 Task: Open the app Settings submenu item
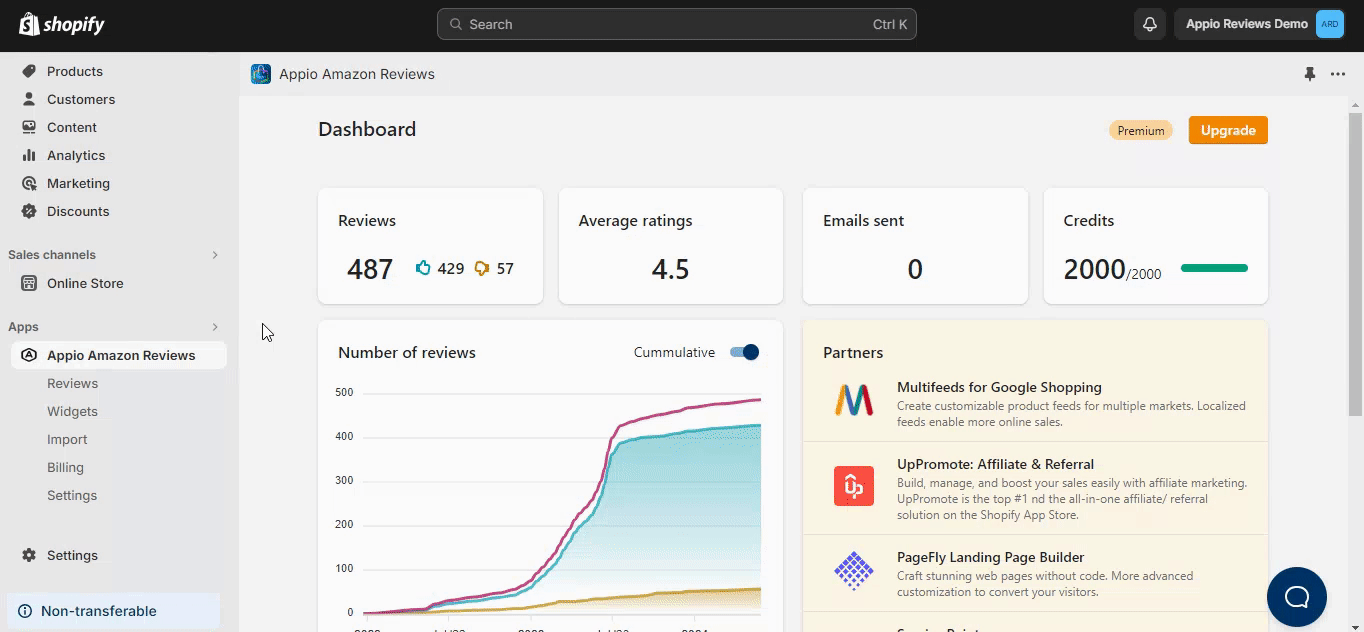tap(72, 495)
